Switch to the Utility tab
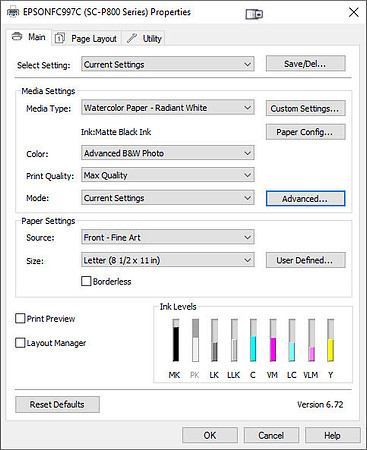The width and height of the screenshot is (367, 450). point(144,38)
